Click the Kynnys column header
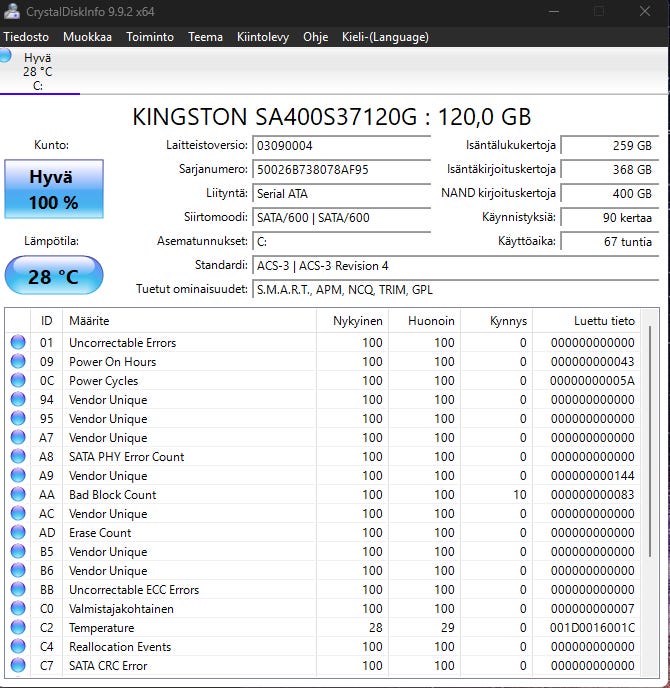The image size is (670, 688). click(x=496, y=321)
